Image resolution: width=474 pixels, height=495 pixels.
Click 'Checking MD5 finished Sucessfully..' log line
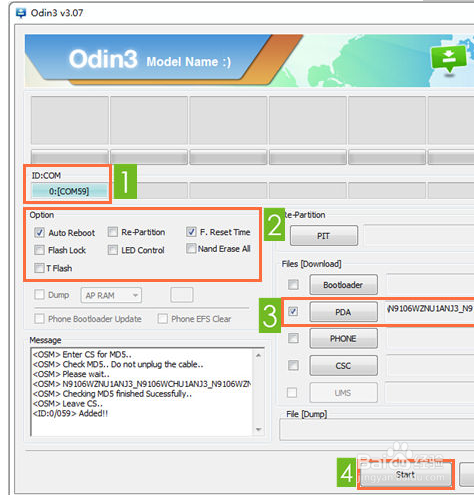coord(127,394)
